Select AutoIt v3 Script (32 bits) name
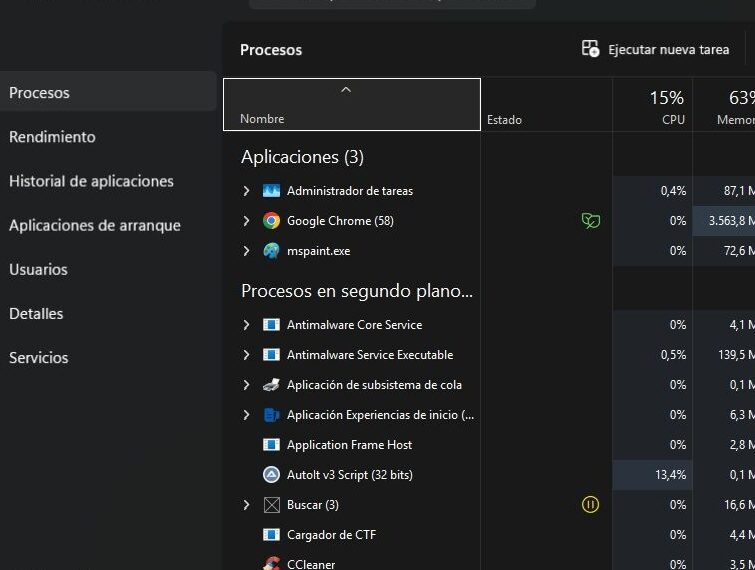This screenshot has width=755, height=570. [350, 475]
